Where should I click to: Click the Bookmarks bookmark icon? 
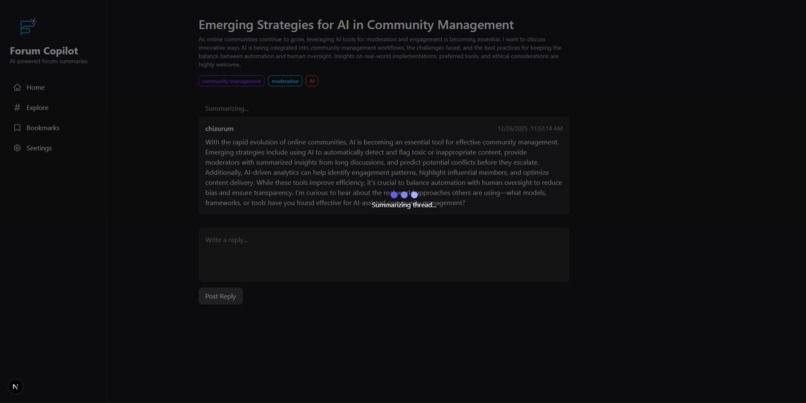click(x=17, y=127)
